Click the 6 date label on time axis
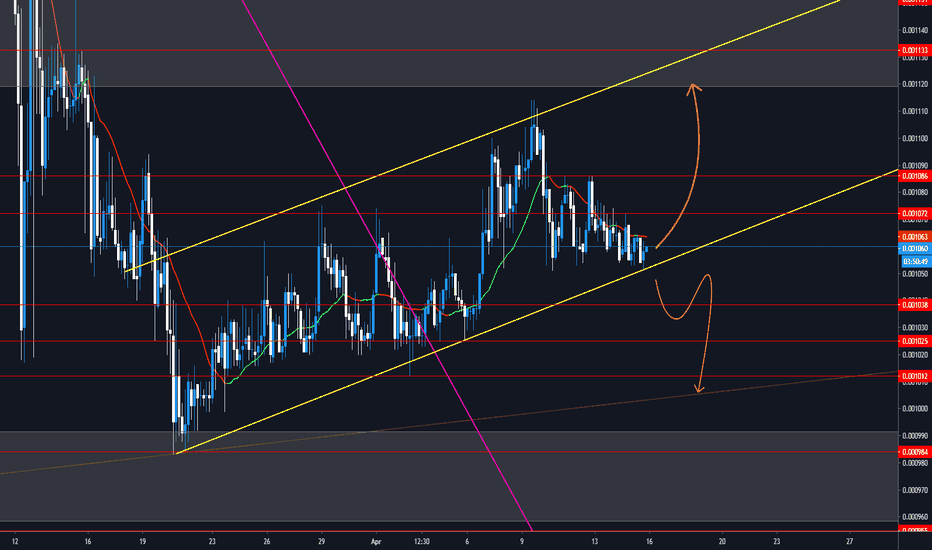This screenshot has width=932, height=550. (467, 542)
